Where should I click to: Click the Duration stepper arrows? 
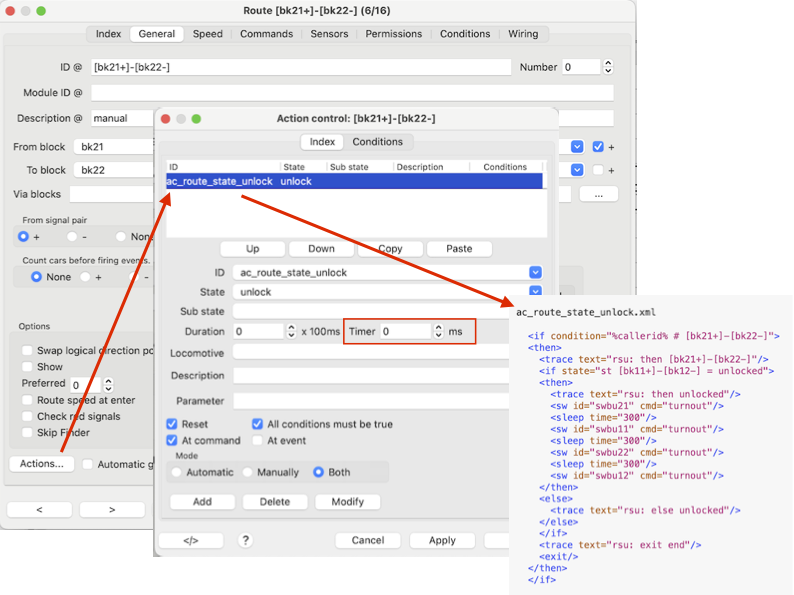pyautogui.click(x=291, y=331)
